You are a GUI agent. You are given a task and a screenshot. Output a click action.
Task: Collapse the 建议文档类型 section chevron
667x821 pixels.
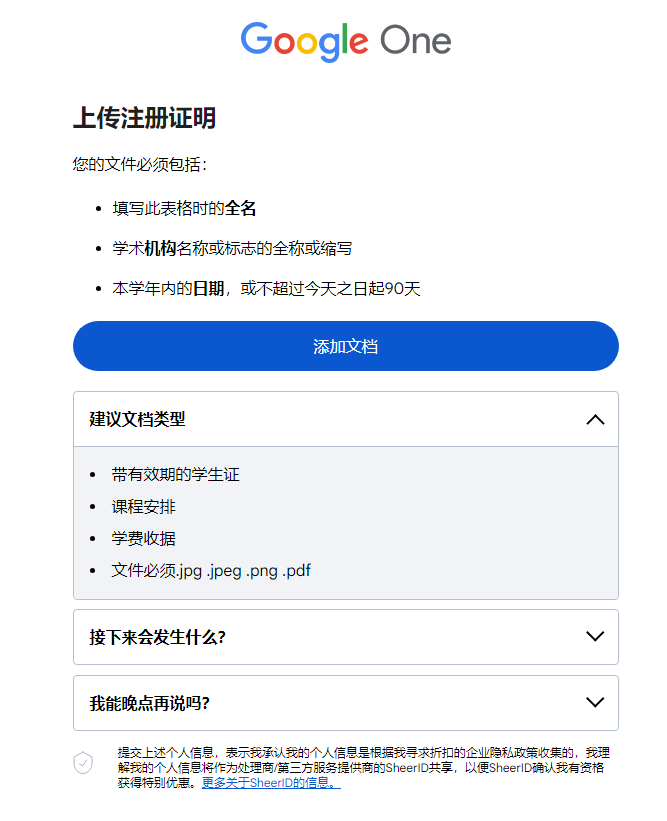(x=595, y=419)
